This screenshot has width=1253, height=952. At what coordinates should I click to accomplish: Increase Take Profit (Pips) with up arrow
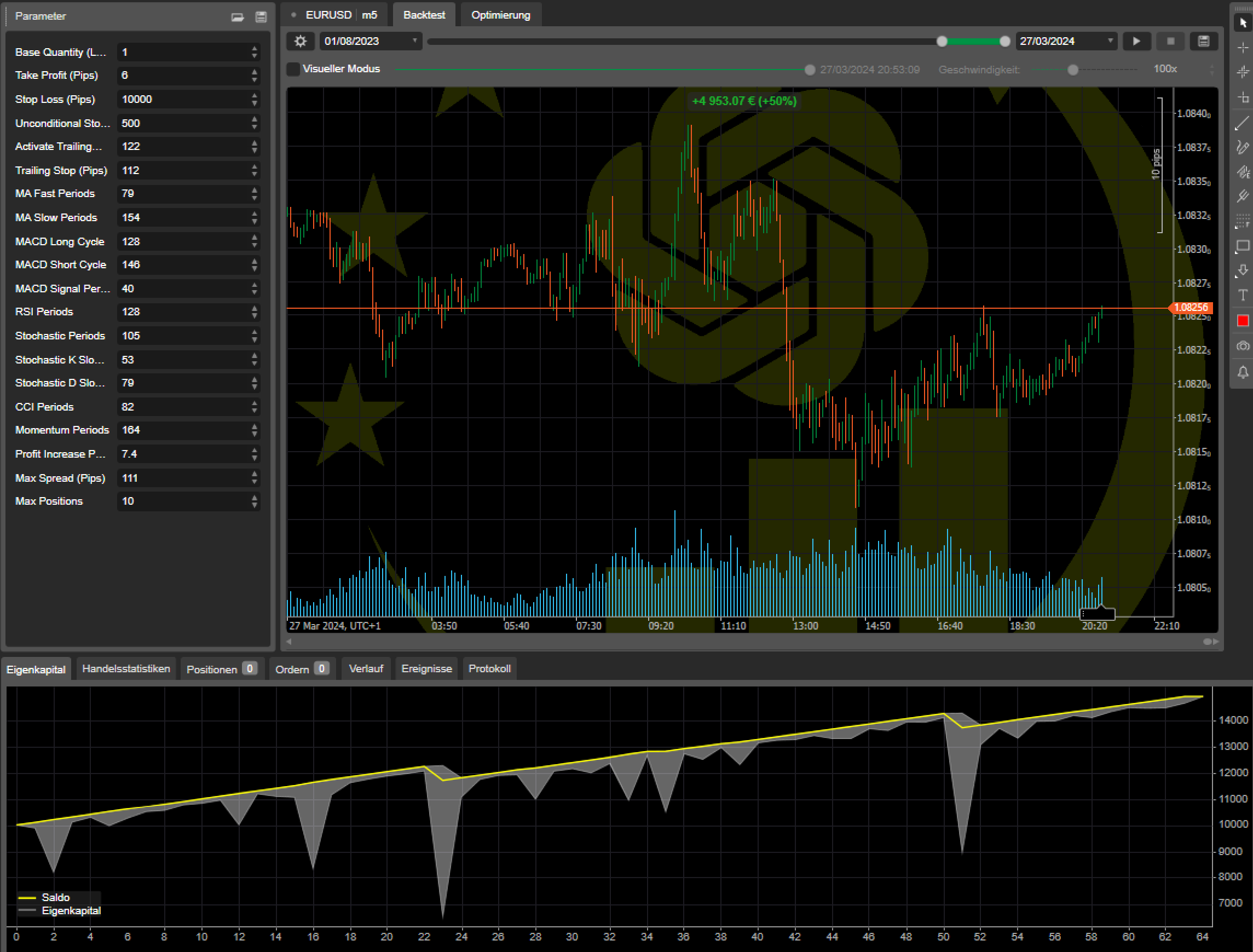tap(255, 71)
